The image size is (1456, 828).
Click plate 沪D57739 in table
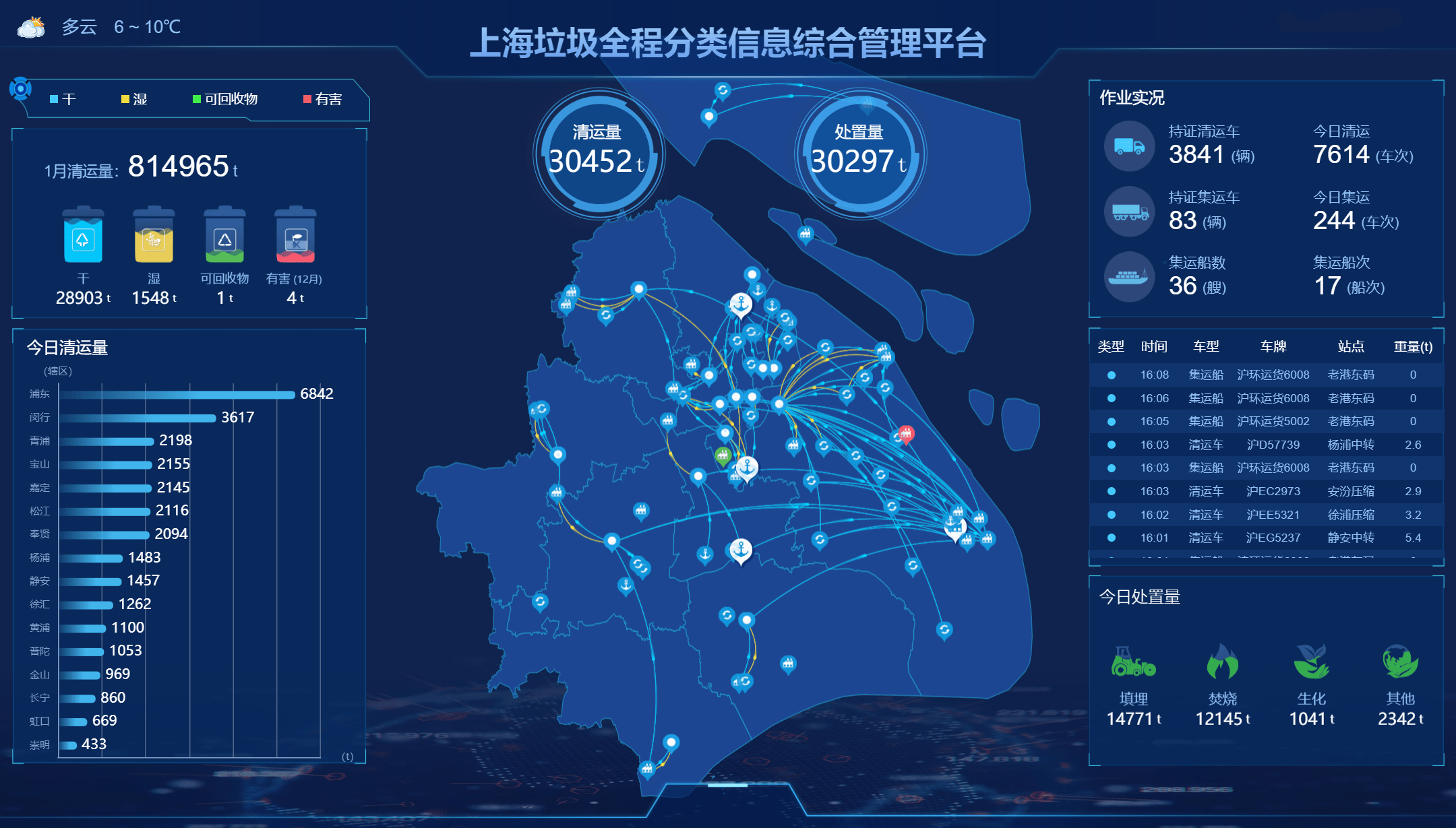tap(1273, 445)
